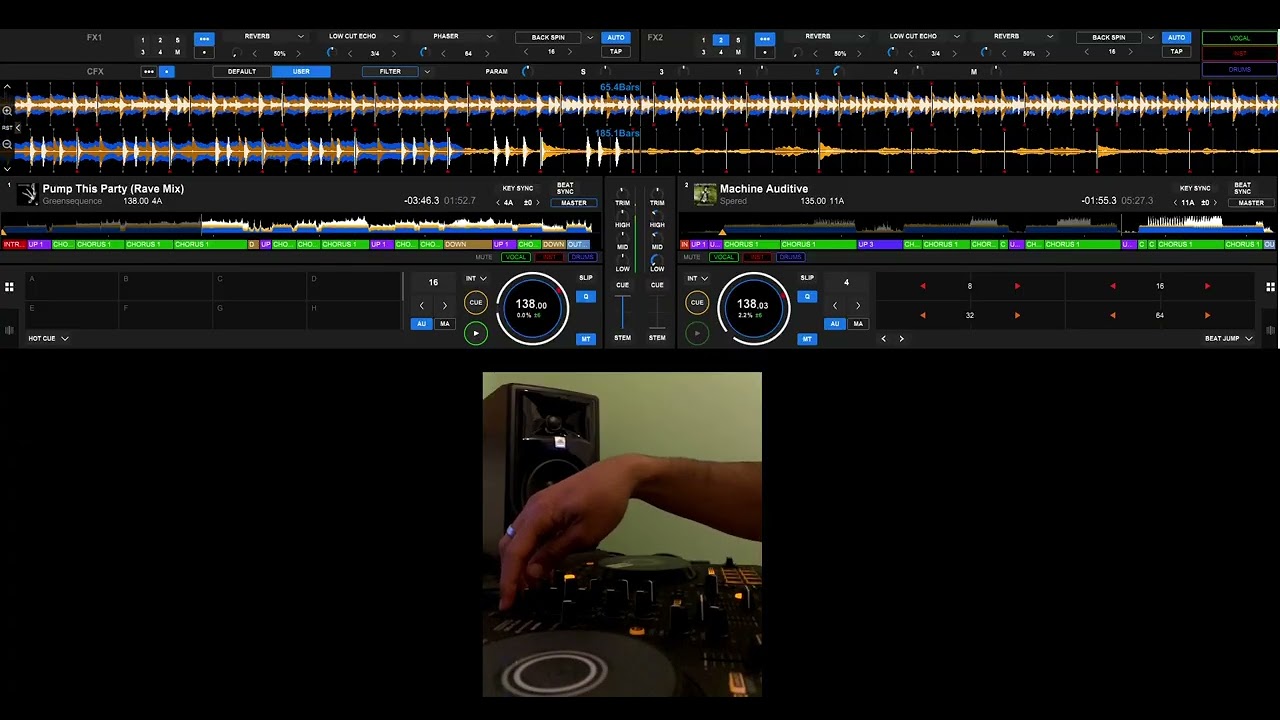Click deck 2 DRUMS stem button
Screen dimensions: 1280x720
(x=790, y=257)
